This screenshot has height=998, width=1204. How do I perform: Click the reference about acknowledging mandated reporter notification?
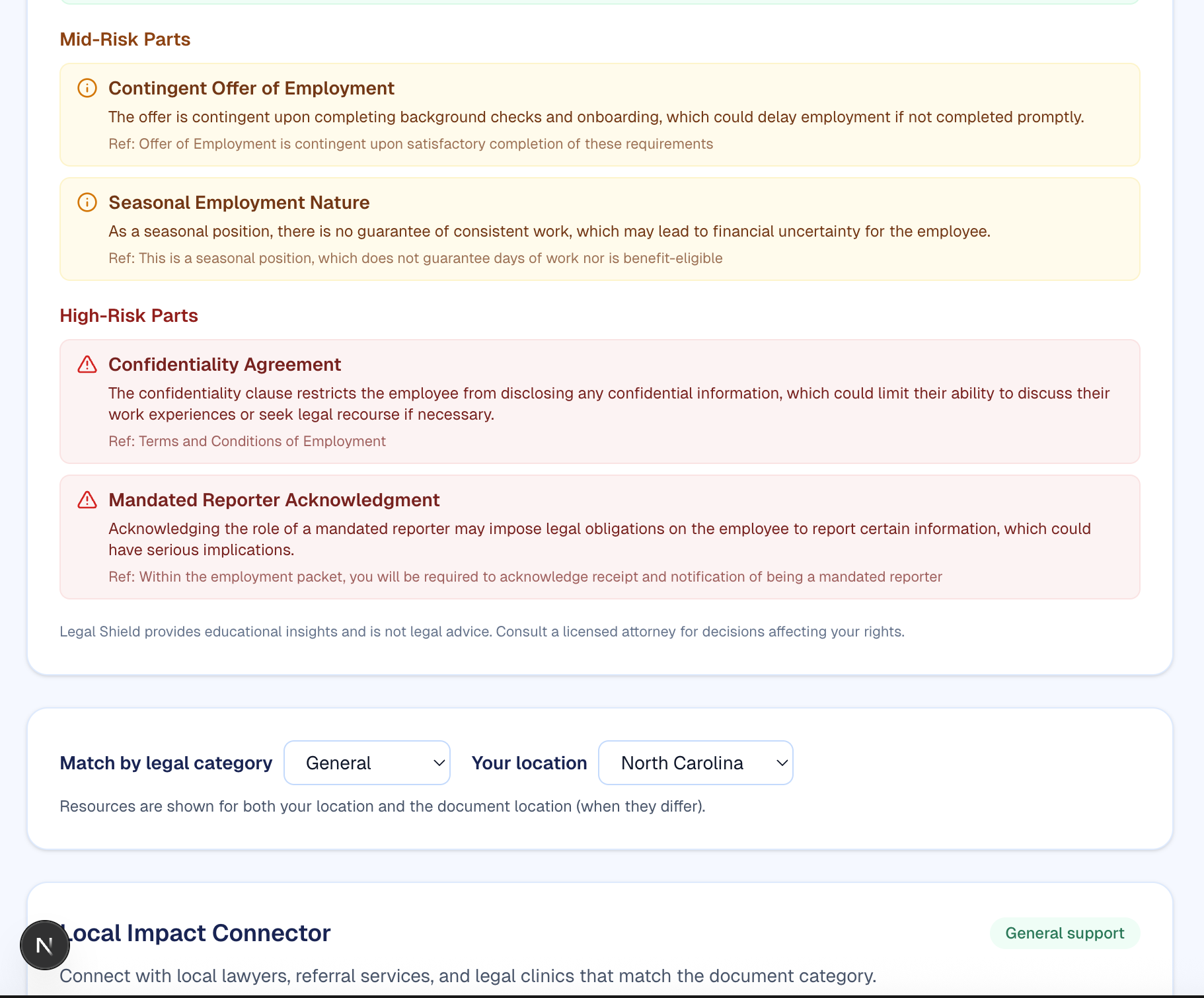click(x=525, y=577)
